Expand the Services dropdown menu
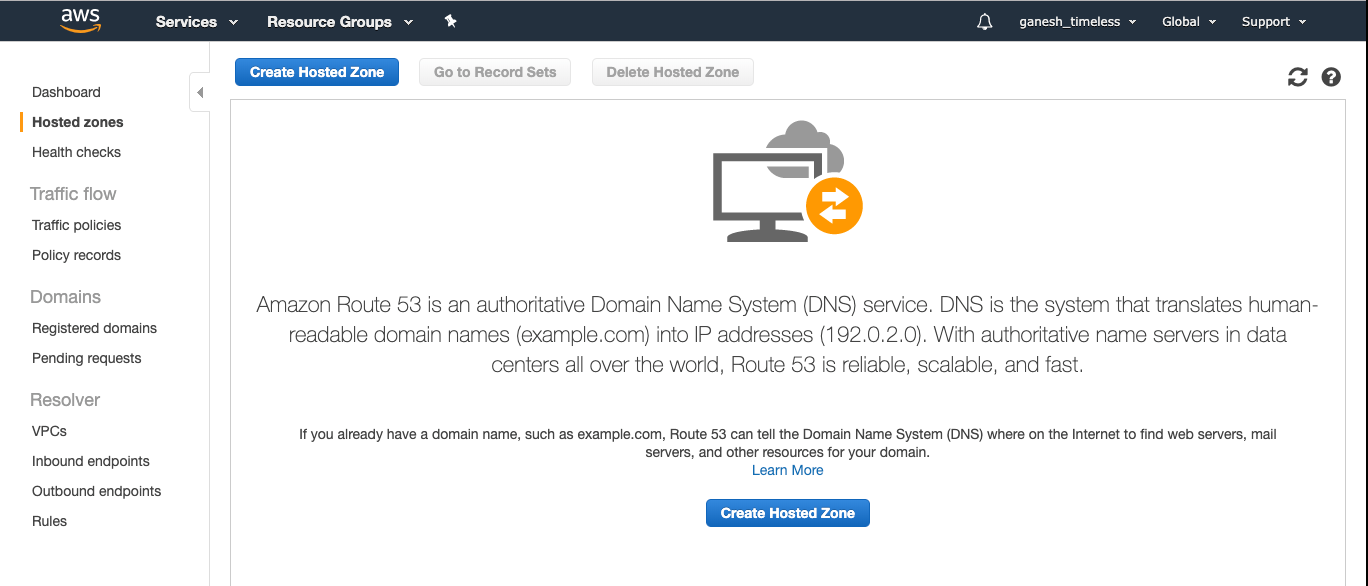 [x=196, y=21]
